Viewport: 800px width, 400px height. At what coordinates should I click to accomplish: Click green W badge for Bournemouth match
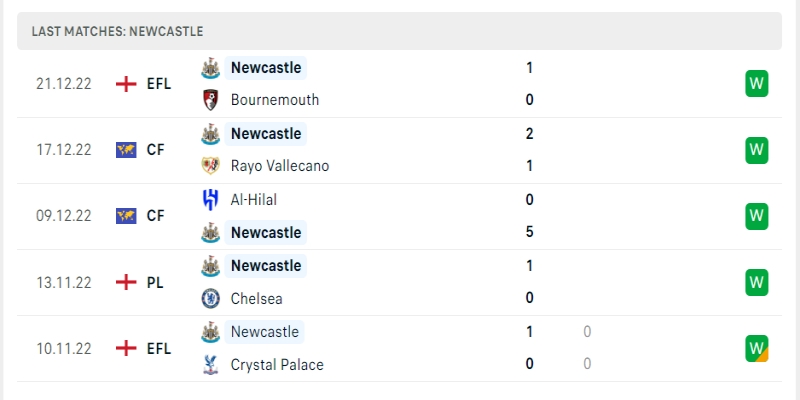point(757,84)
